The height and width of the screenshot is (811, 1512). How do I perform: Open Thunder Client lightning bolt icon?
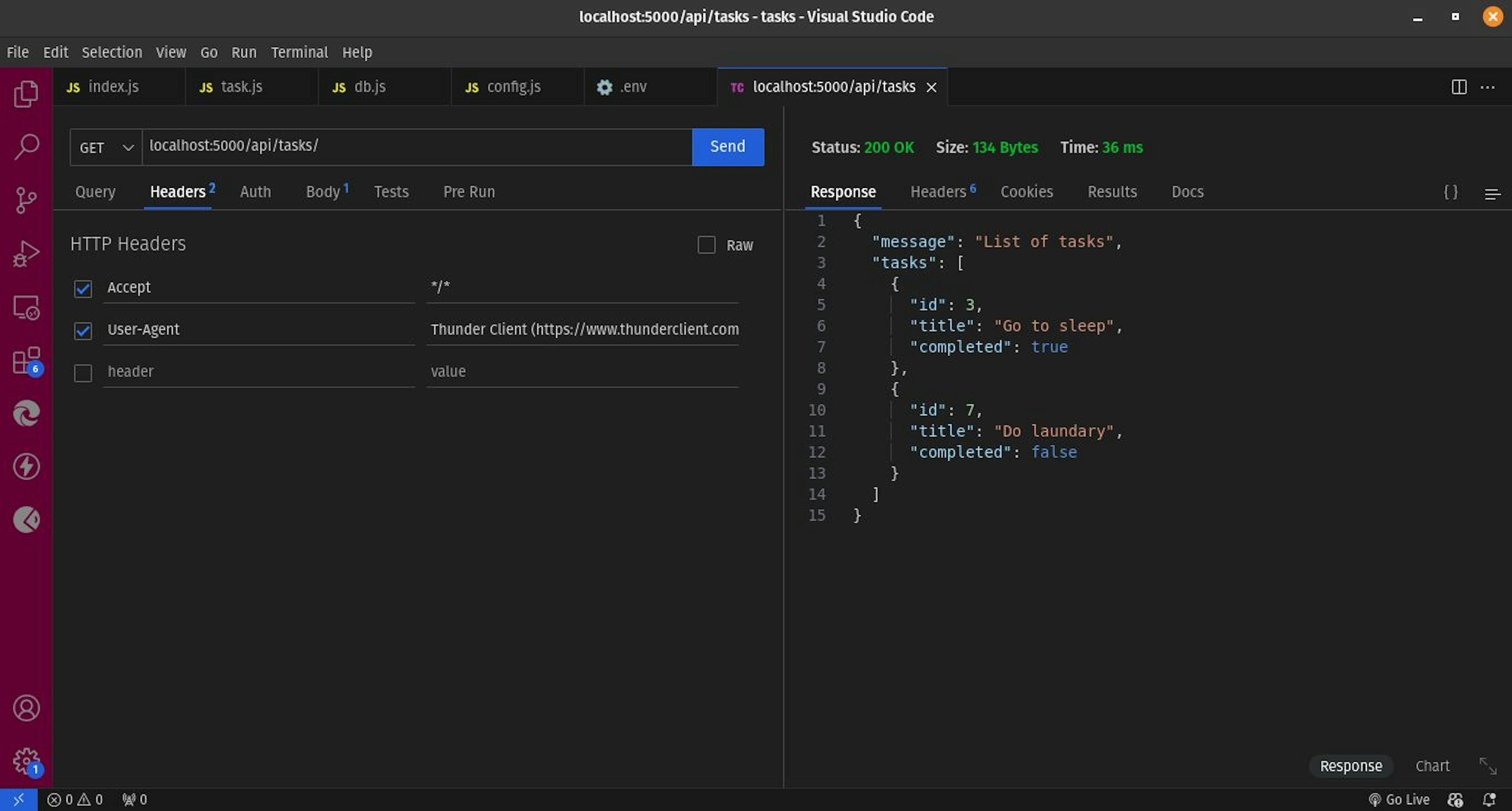[26, 467]
